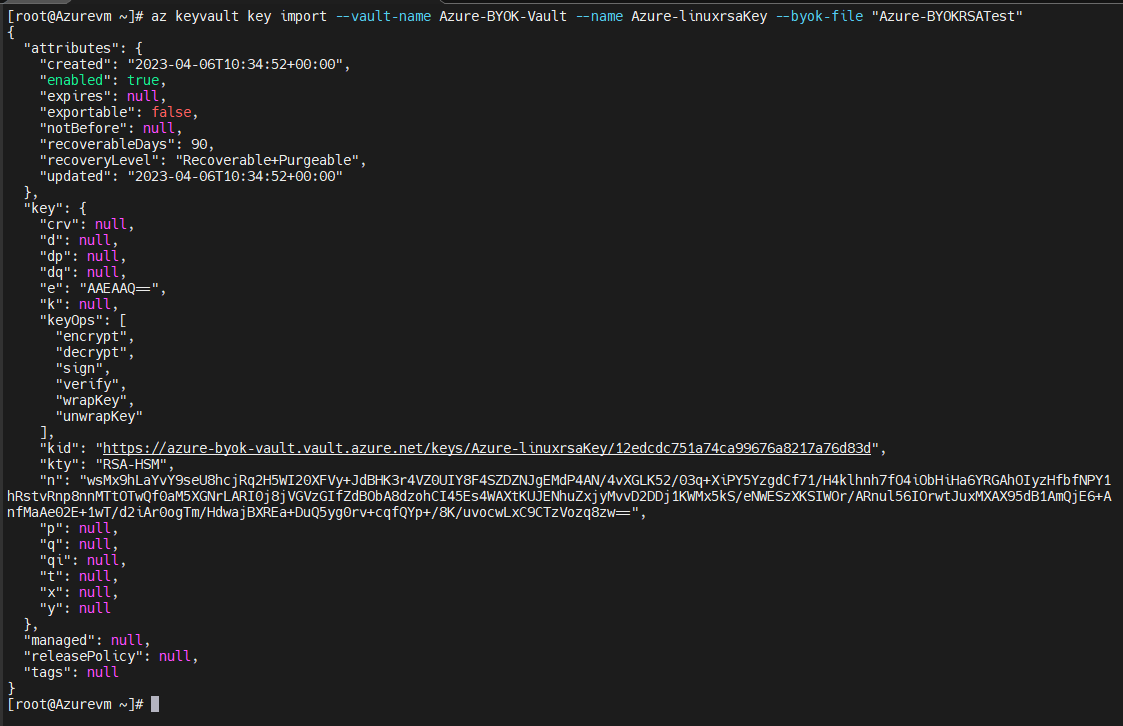Click the "d" null line

coord(78,240)
